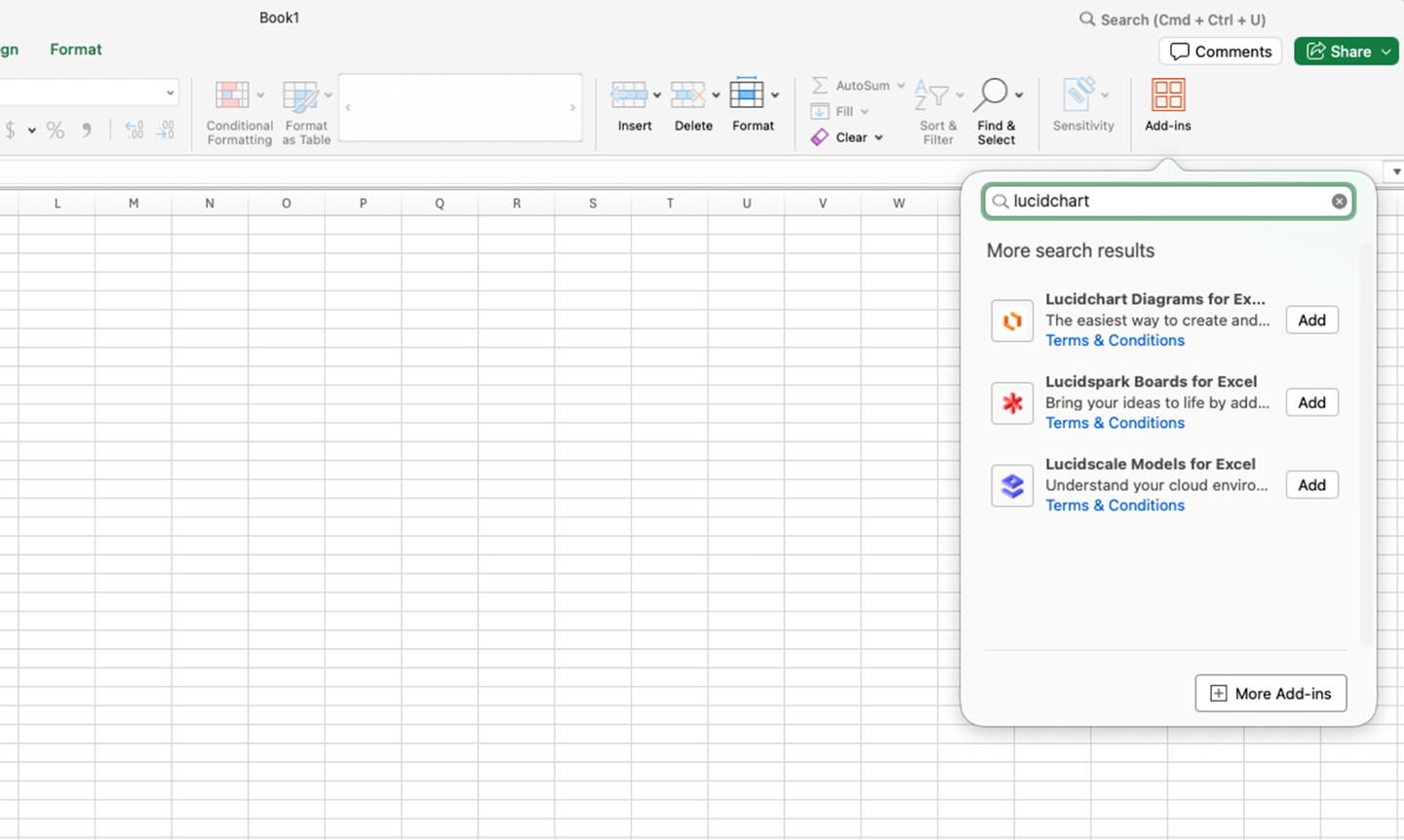Click the Clear eraser icon

pyautogui.click(x=820, y=137)
